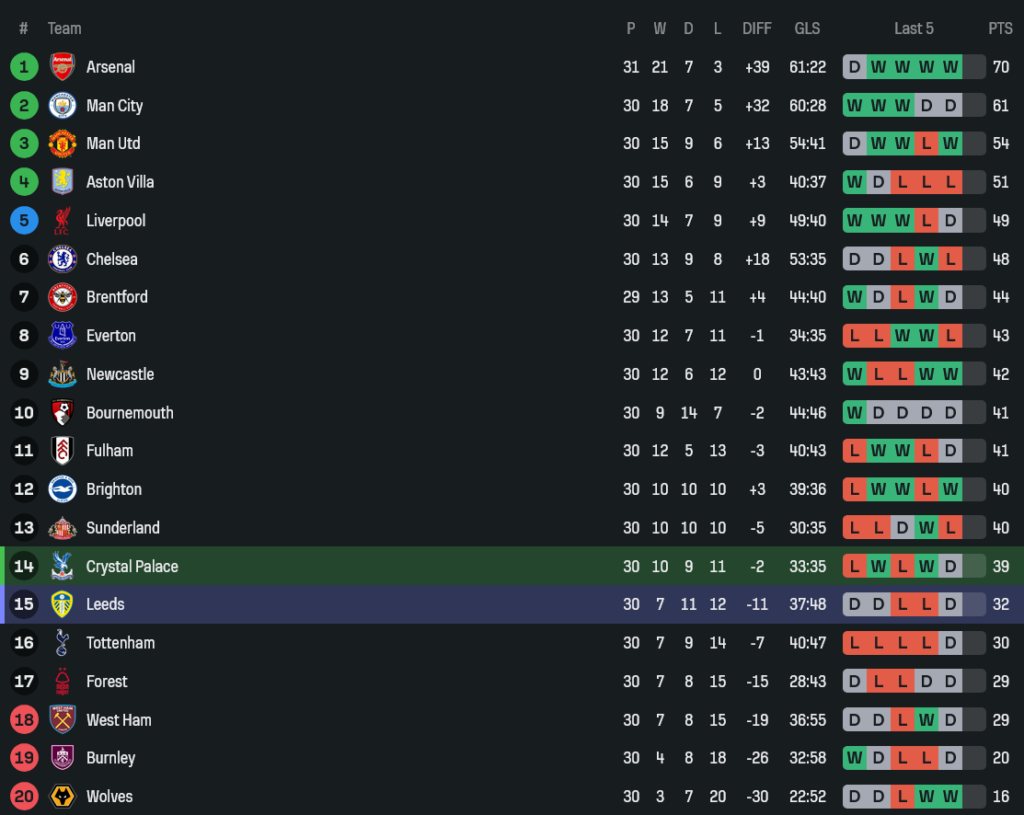
Task: Sort table by PTS column header
Action: pyautogui.click(x=1000, y=28)
